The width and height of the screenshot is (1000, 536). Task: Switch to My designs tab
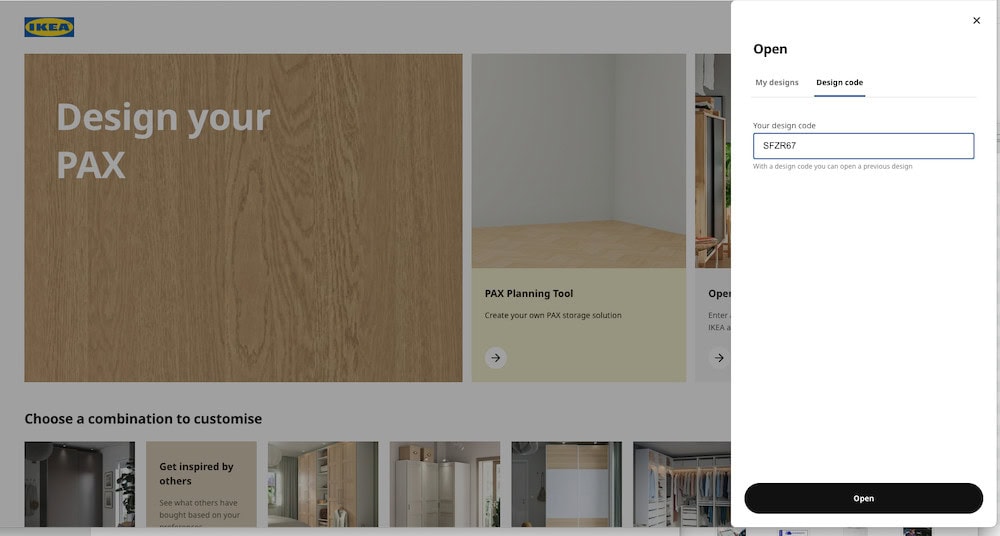click(776, 82)
